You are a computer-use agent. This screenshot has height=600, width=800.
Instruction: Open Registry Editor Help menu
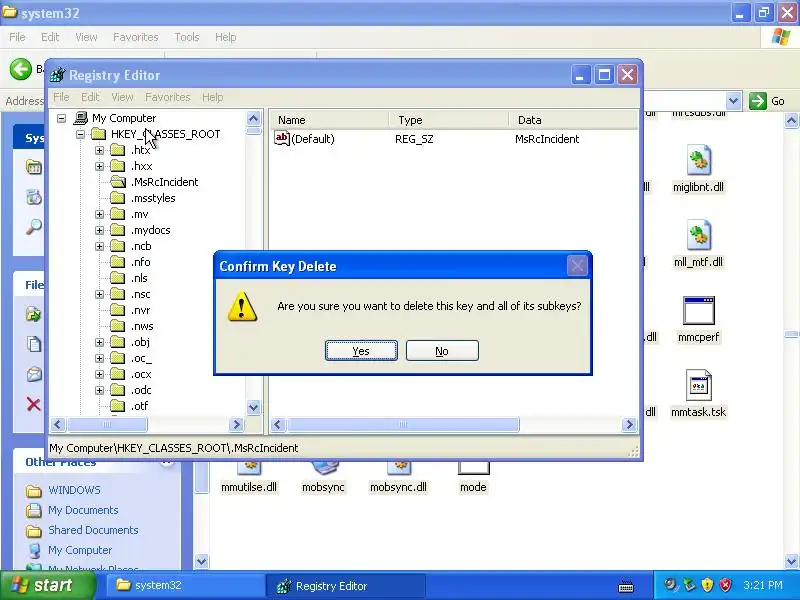212,97
